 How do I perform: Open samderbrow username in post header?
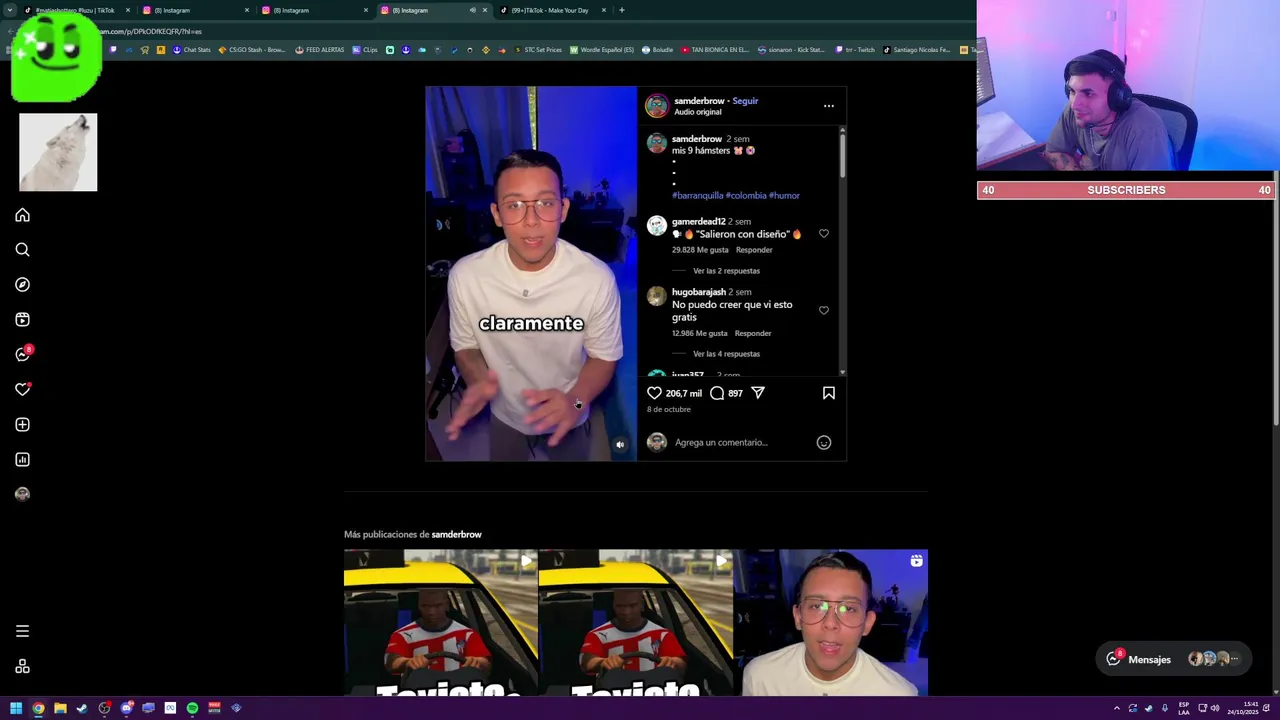point(699,101)
